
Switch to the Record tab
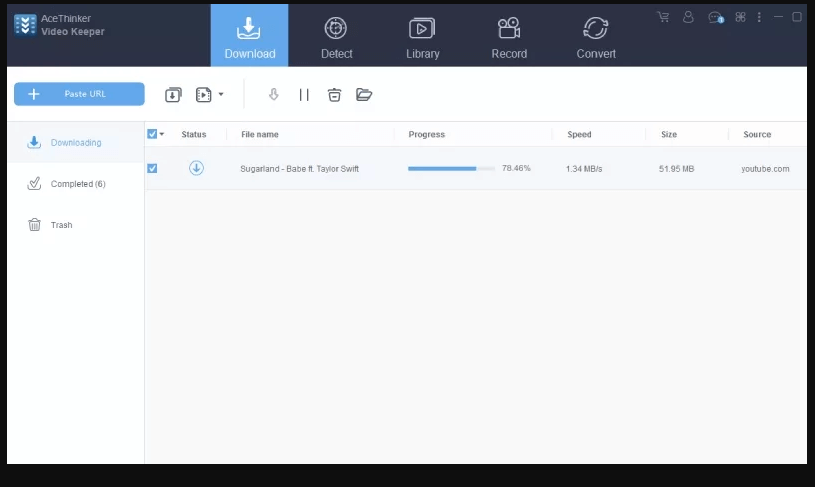click(509, 38)
